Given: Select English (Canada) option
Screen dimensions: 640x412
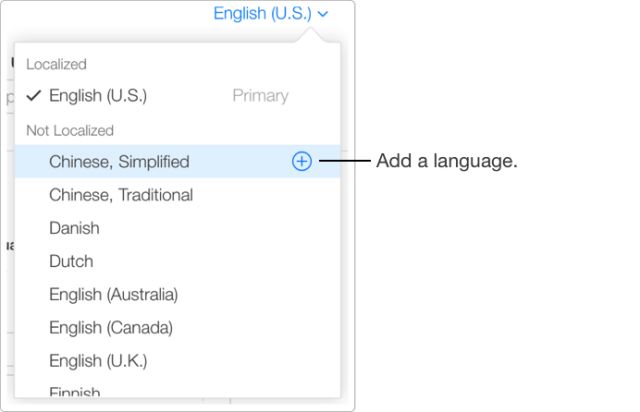Looking at the screenshot, I should point(111,327).
